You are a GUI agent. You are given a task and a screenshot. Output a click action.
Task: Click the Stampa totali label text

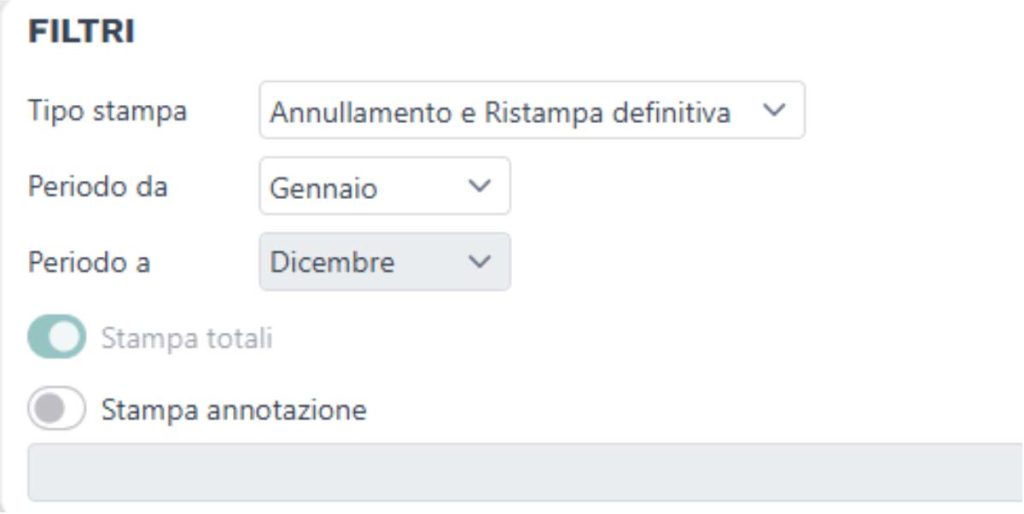(x=186, y=339)
